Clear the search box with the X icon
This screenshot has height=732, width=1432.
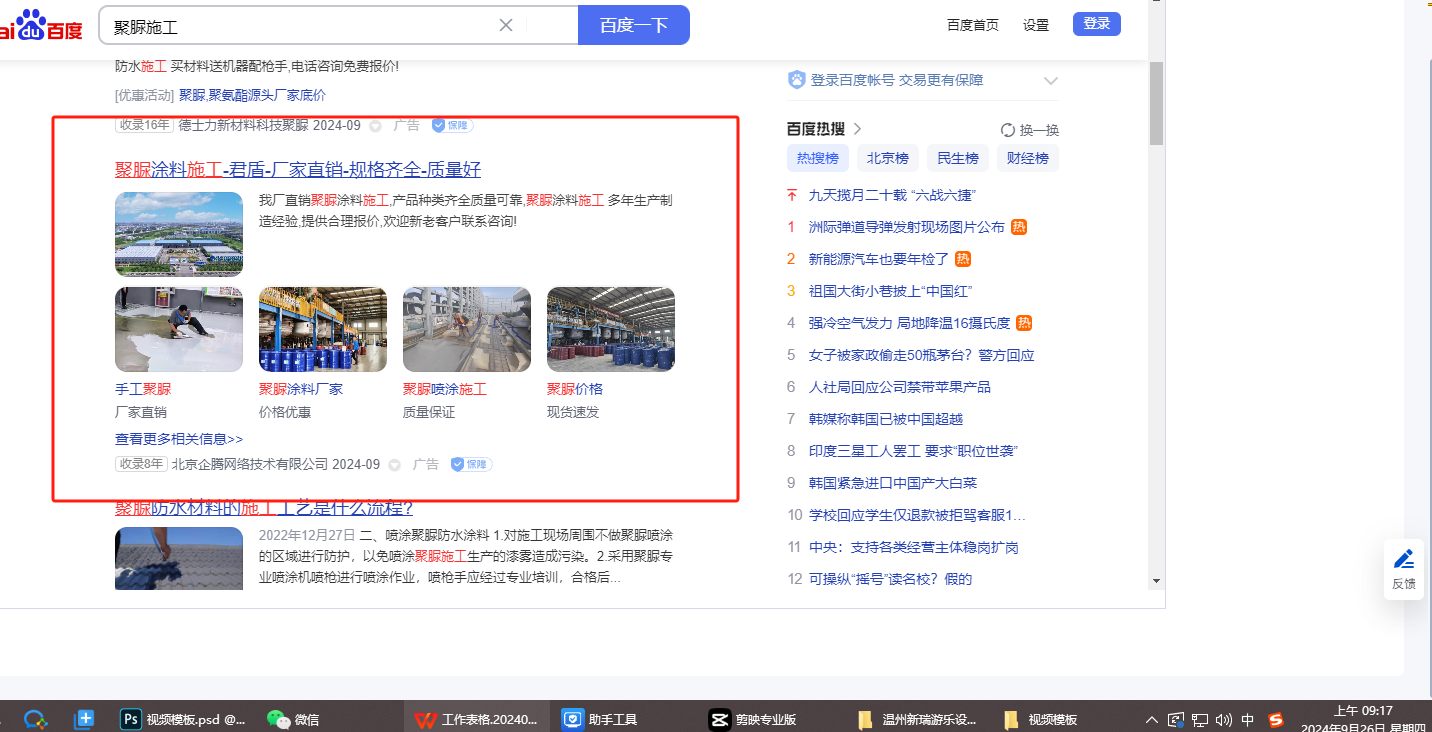pyautogui.click(x=506, y=25)
